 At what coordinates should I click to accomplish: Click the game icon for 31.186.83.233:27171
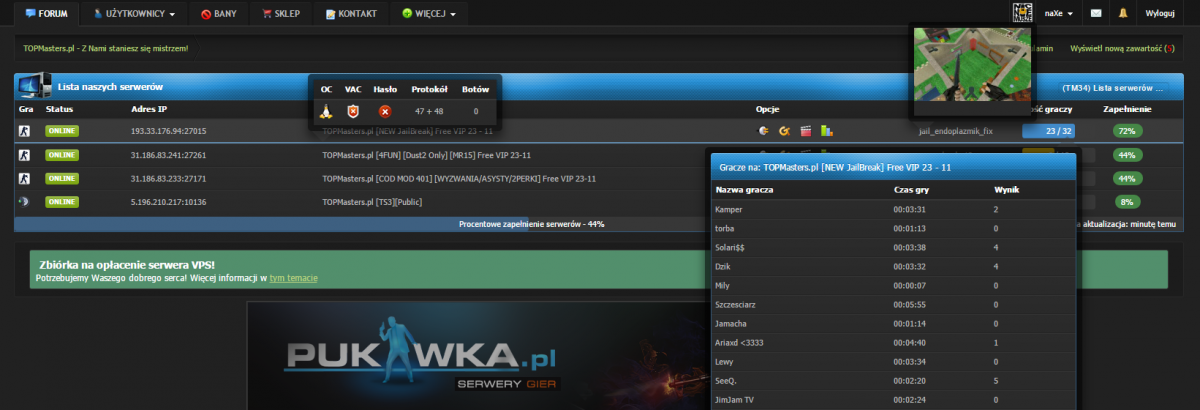(24, 178)
